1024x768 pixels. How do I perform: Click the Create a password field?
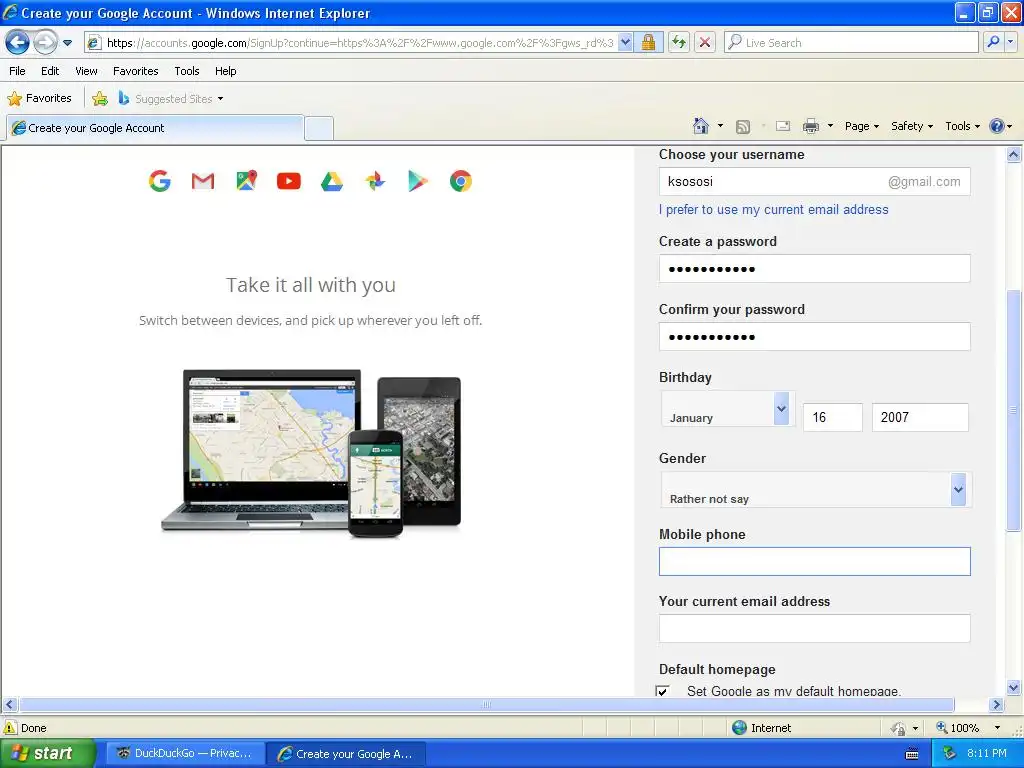coord(814,268)
